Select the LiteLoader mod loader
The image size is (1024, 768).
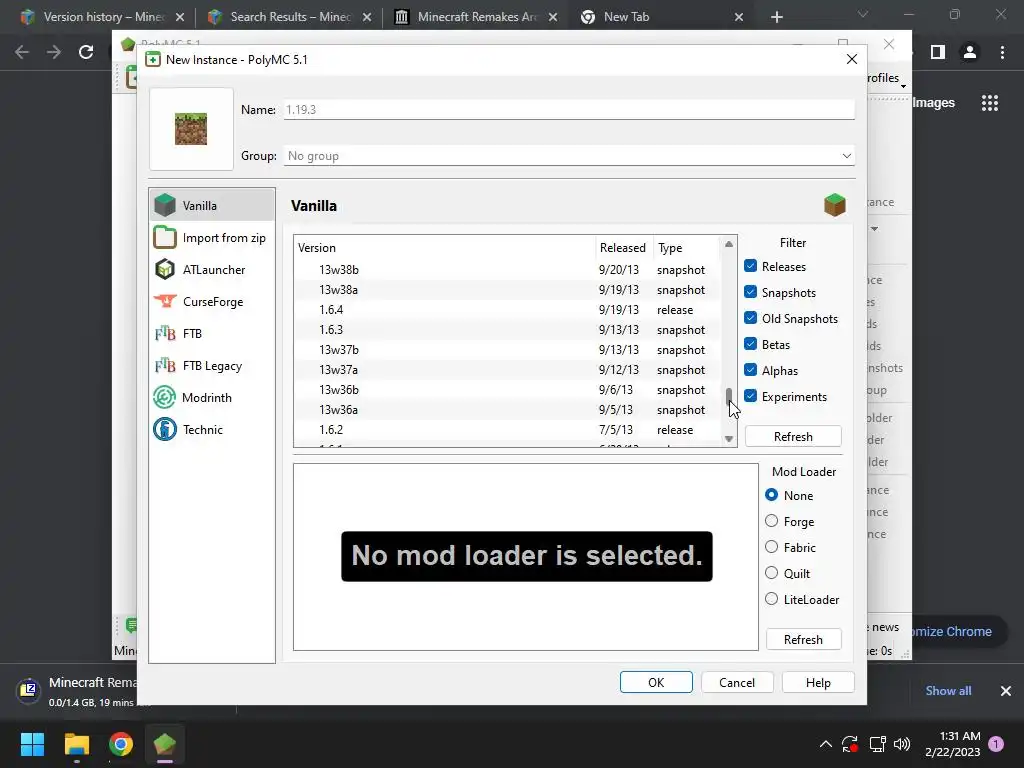coord(771,599)
